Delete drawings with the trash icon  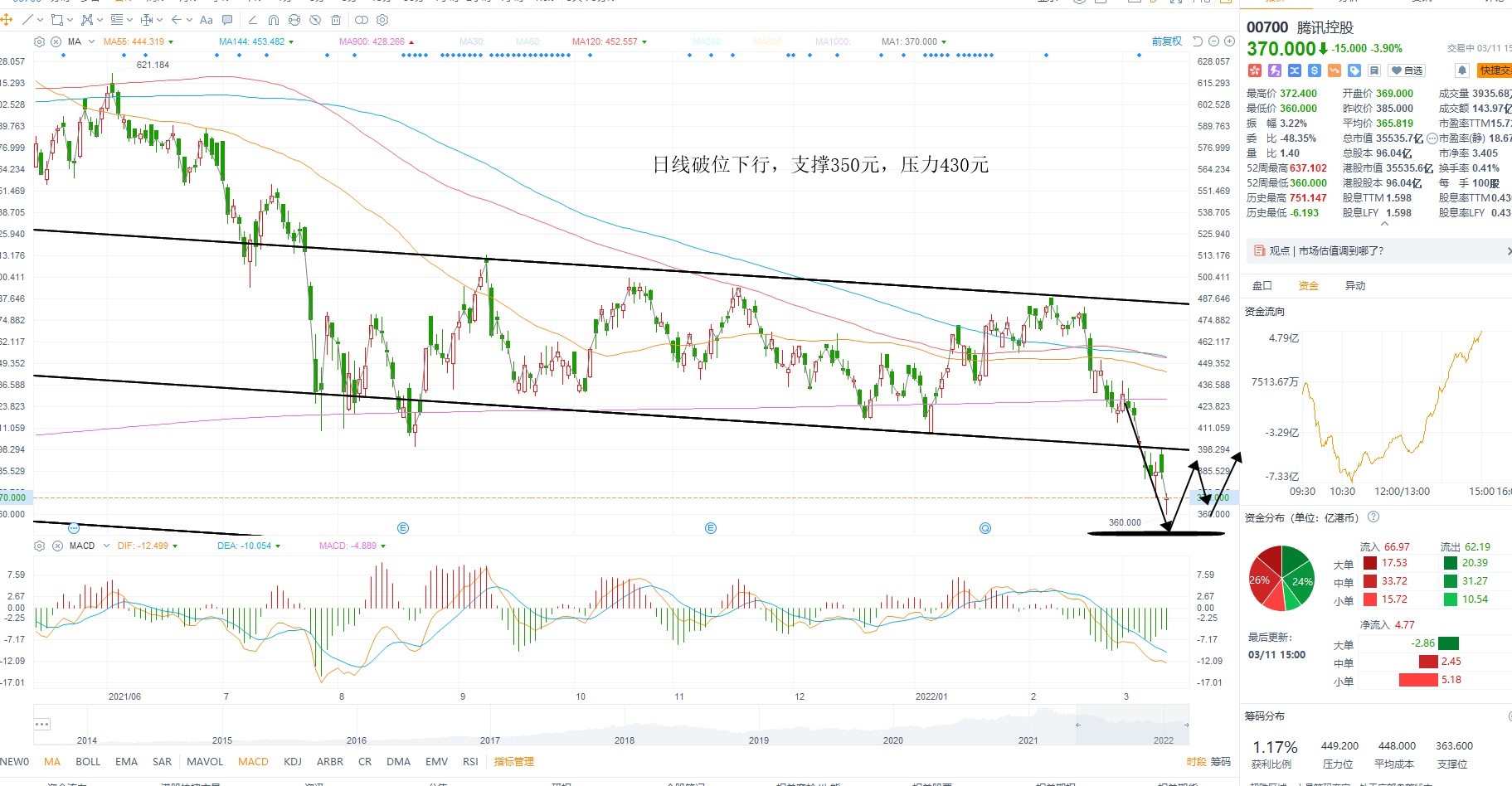(336, 20)
